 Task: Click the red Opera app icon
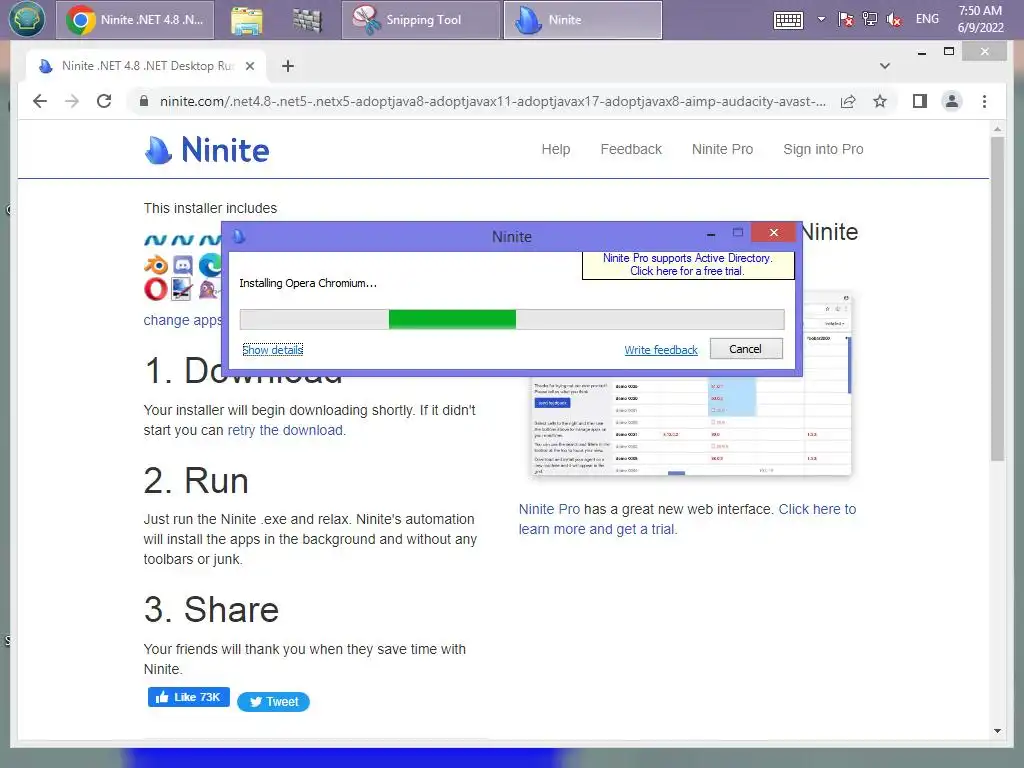tap(155, 289)
